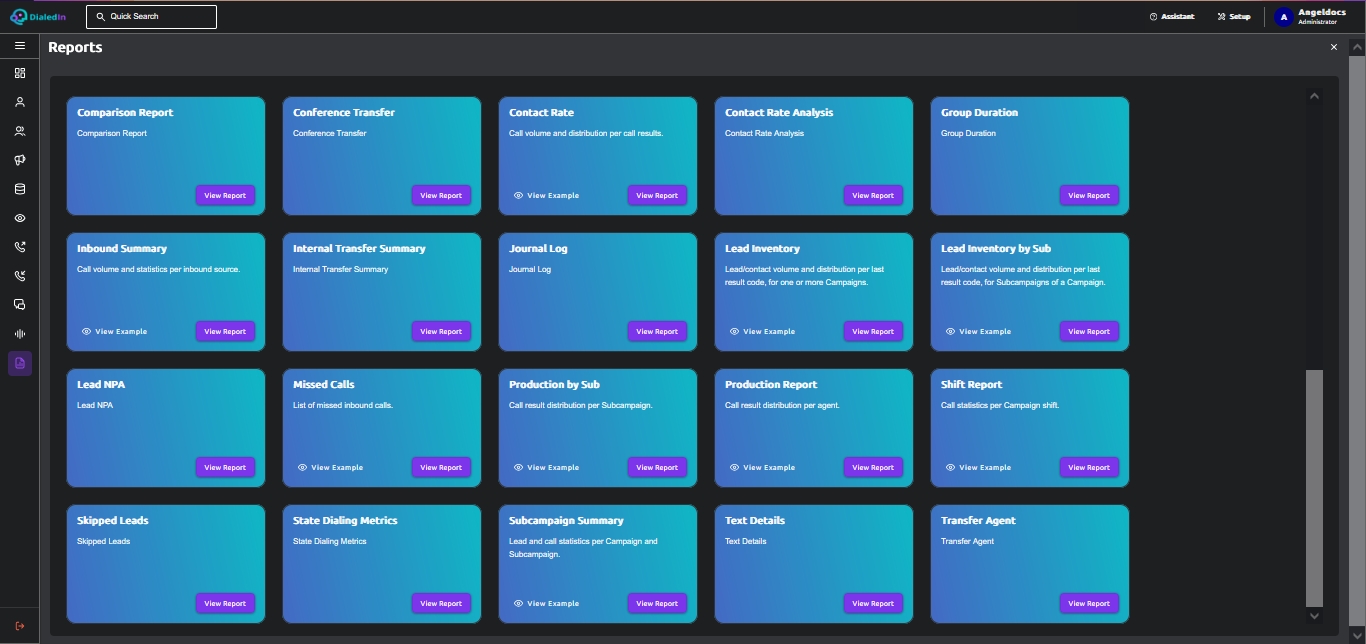View Example of Inbound Summary report
This screenshot has width=1366, height=644.
[114, 332]
